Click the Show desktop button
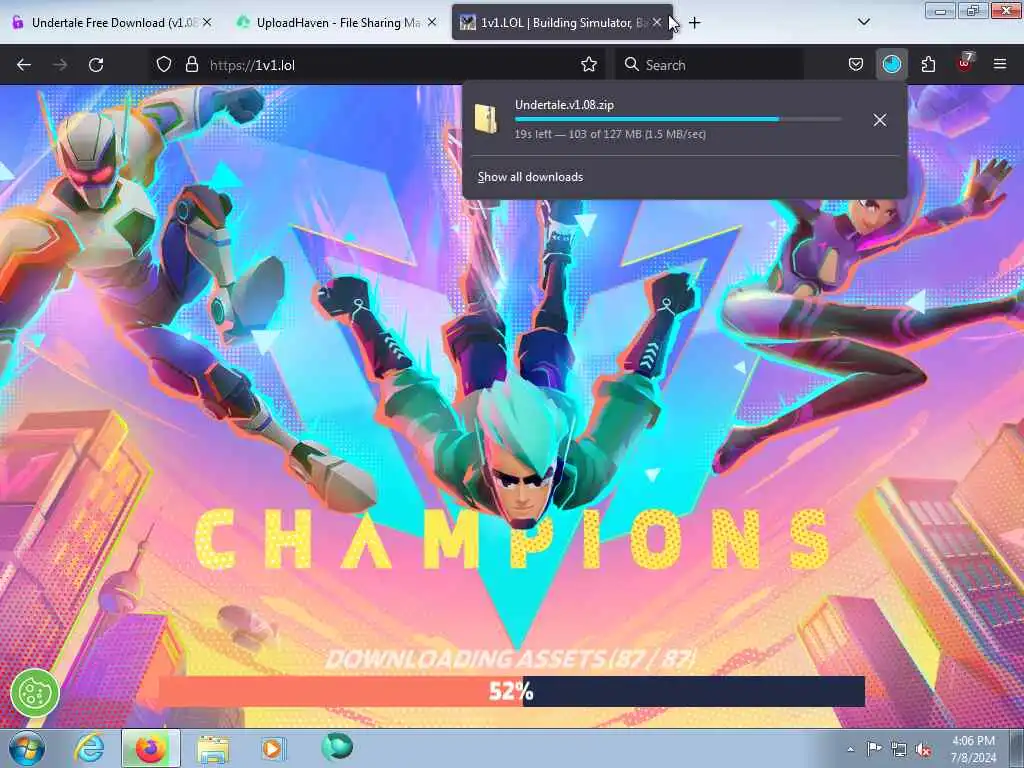Image resolution: width=1024 pixels, height=768 pixels. click(x=1017, y=749)
